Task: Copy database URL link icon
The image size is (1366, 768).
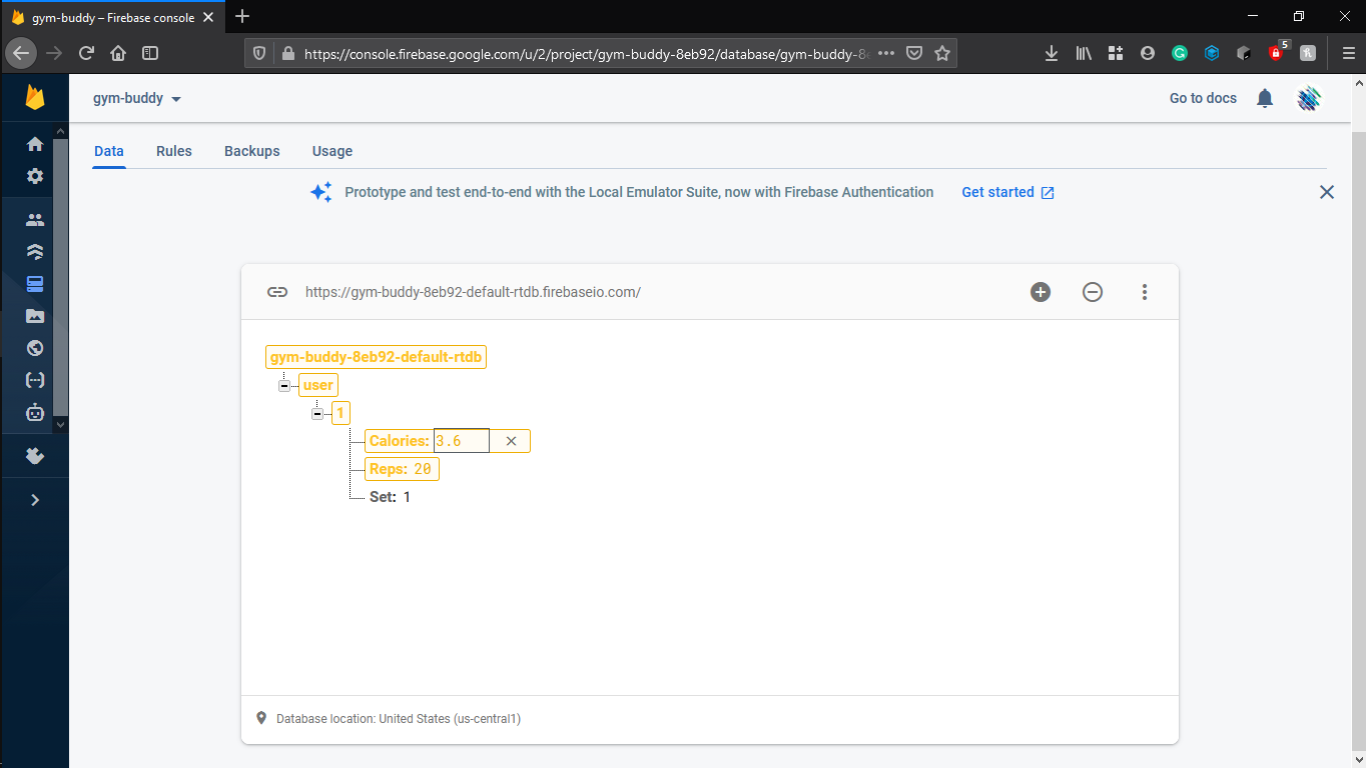Action: point(277,292)
